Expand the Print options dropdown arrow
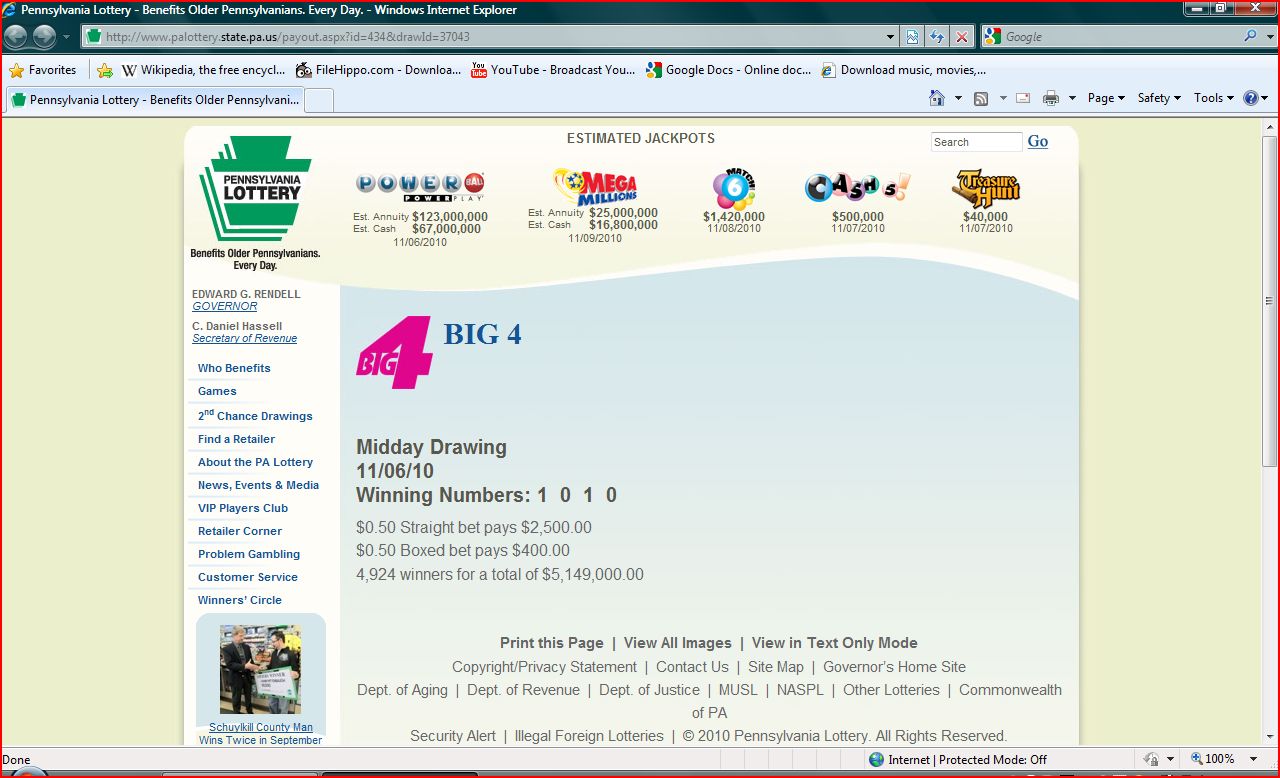This screenshot has width=1280, height=778. tap(1072, 98)
